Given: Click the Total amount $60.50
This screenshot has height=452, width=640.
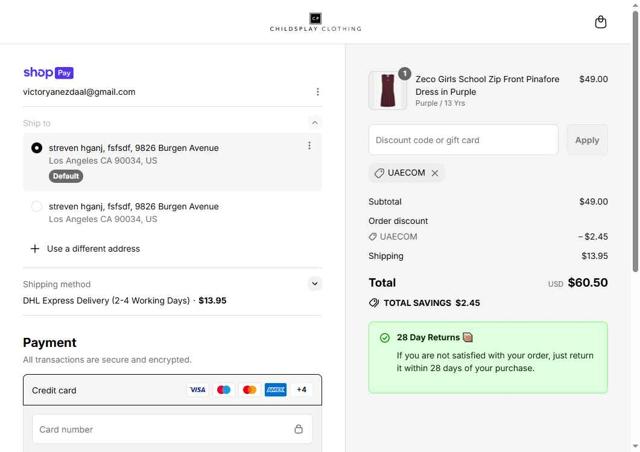Looking at the screenshot, I should [588, 283].
